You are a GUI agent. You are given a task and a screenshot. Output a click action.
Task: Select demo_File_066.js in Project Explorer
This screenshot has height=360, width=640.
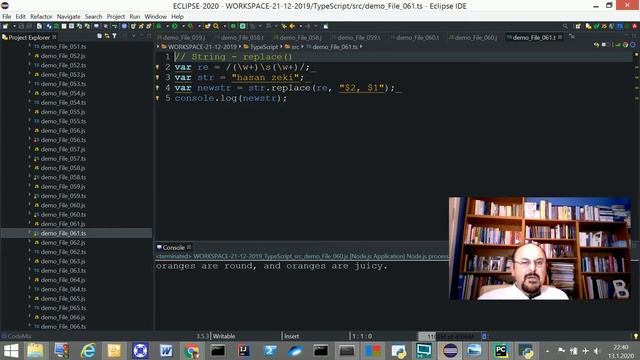pyautogui.click(x=63, y=318)
